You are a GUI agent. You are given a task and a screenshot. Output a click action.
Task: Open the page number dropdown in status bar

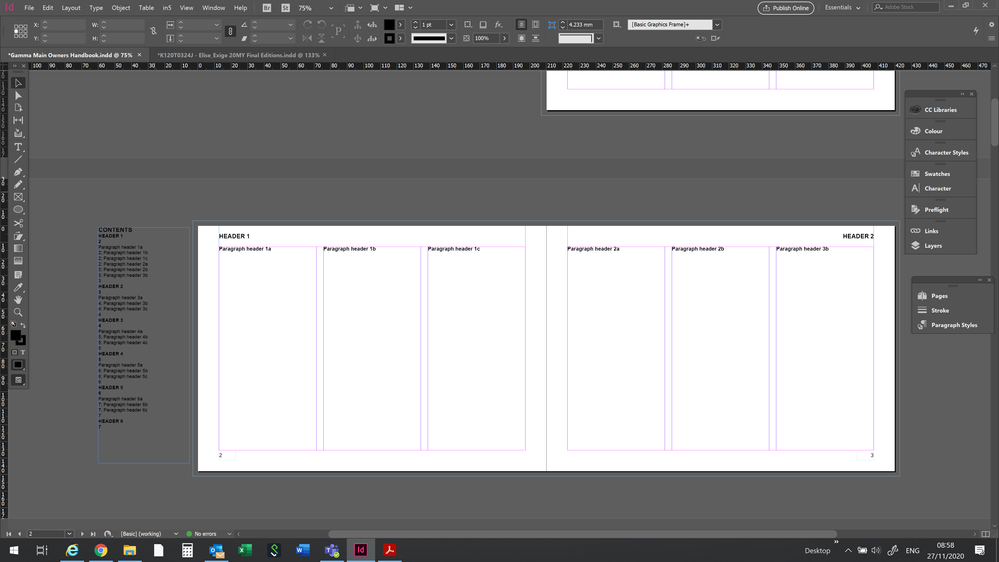click(x=69, y=534)
